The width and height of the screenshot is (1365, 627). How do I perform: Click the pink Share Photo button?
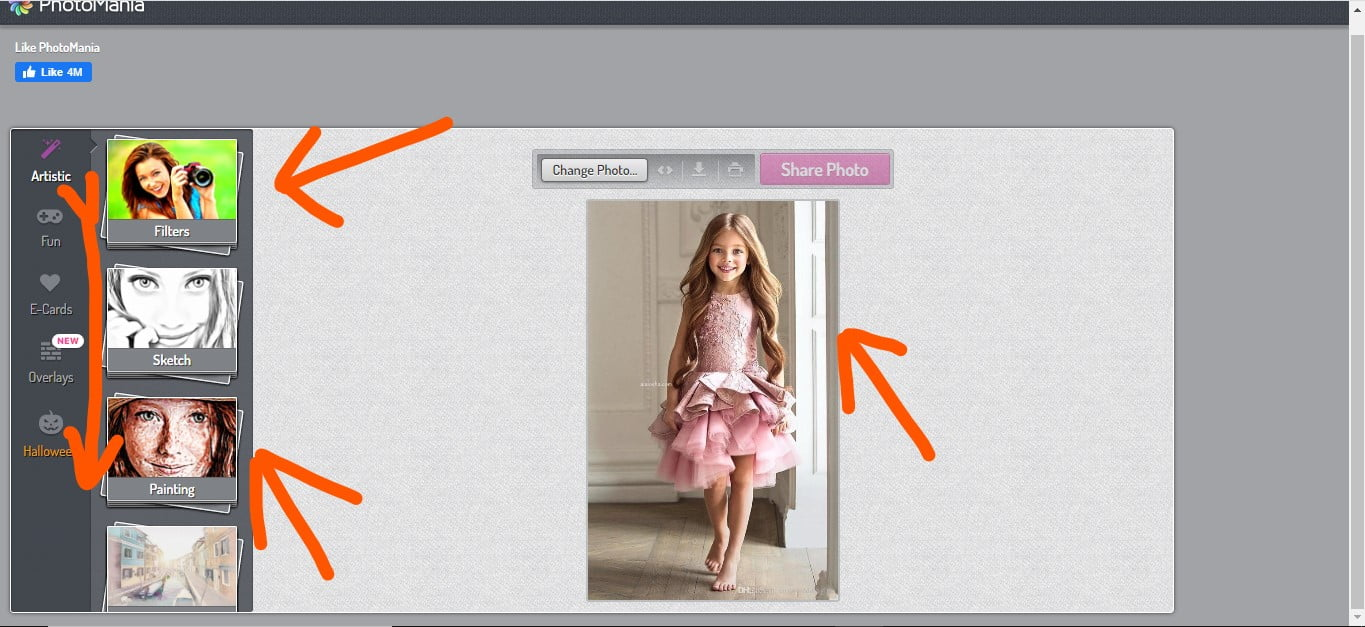coord(825,169)
